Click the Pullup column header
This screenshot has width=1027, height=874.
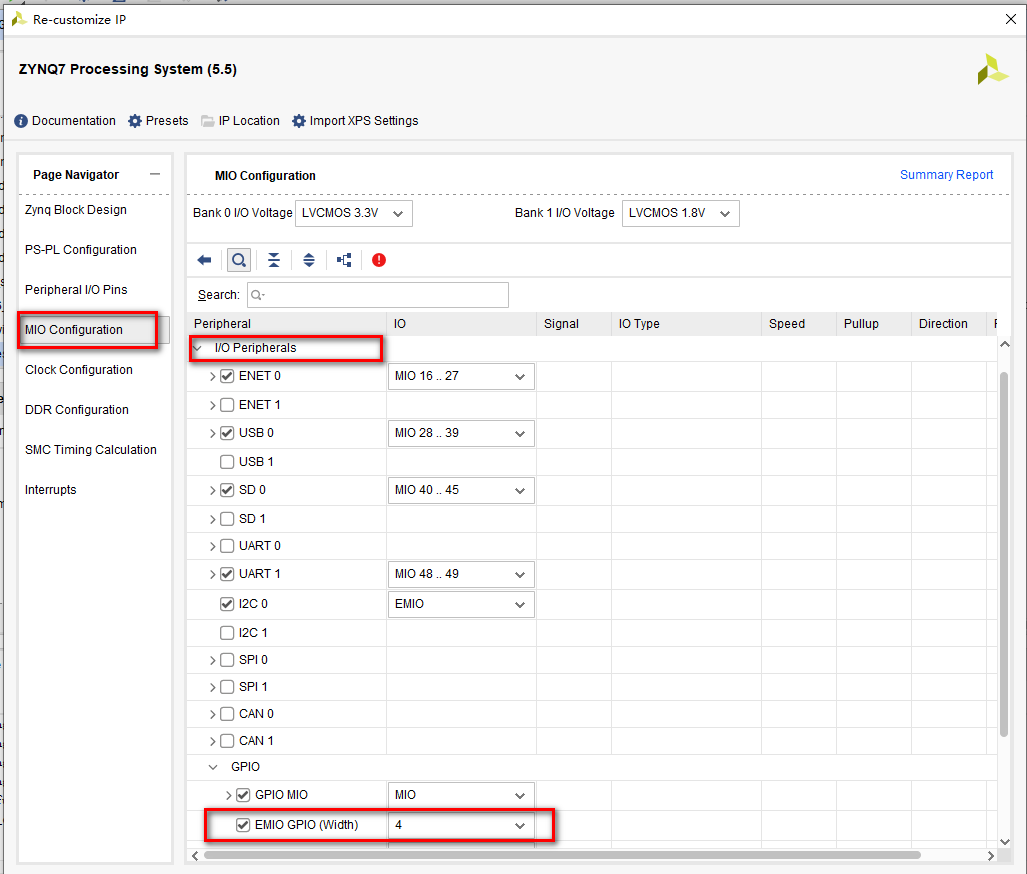click(874, 324)
